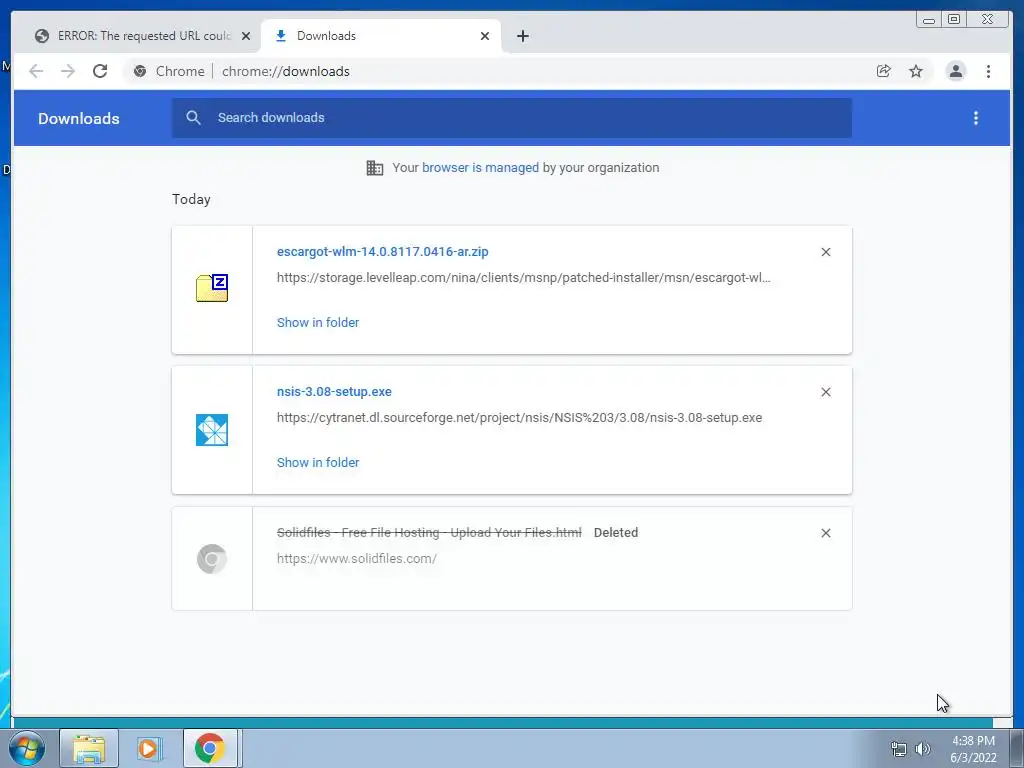
Task: Open the Downloads page more actions menu
Action: (976, 118)
